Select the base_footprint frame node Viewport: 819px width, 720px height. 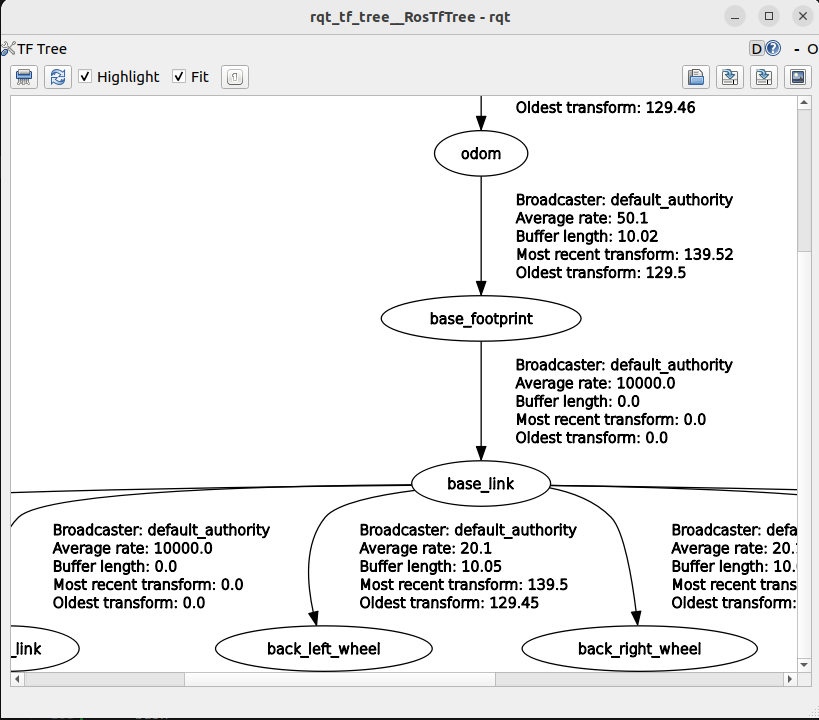(481, 319)
